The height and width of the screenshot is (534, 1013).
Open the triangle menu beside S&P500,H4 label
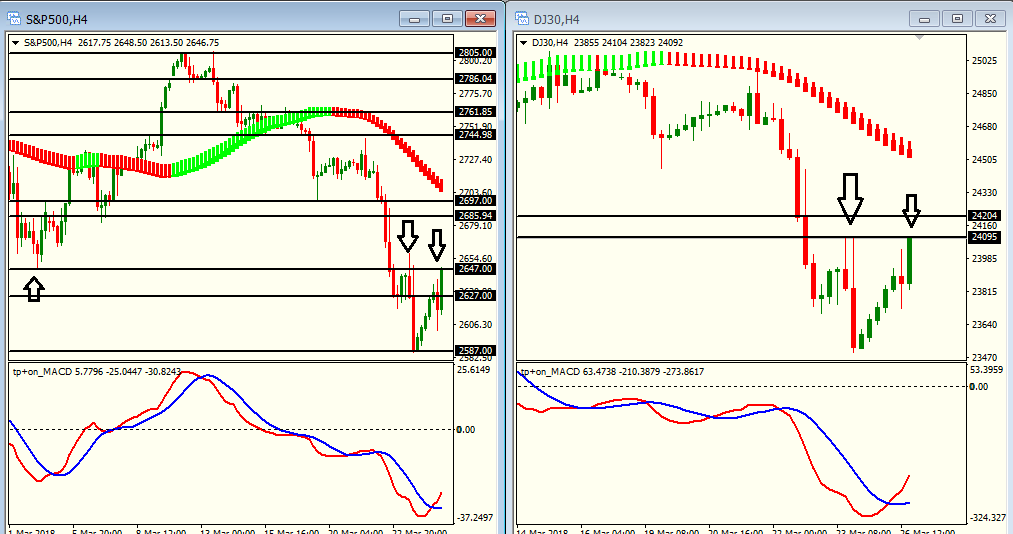coord(16,43)
